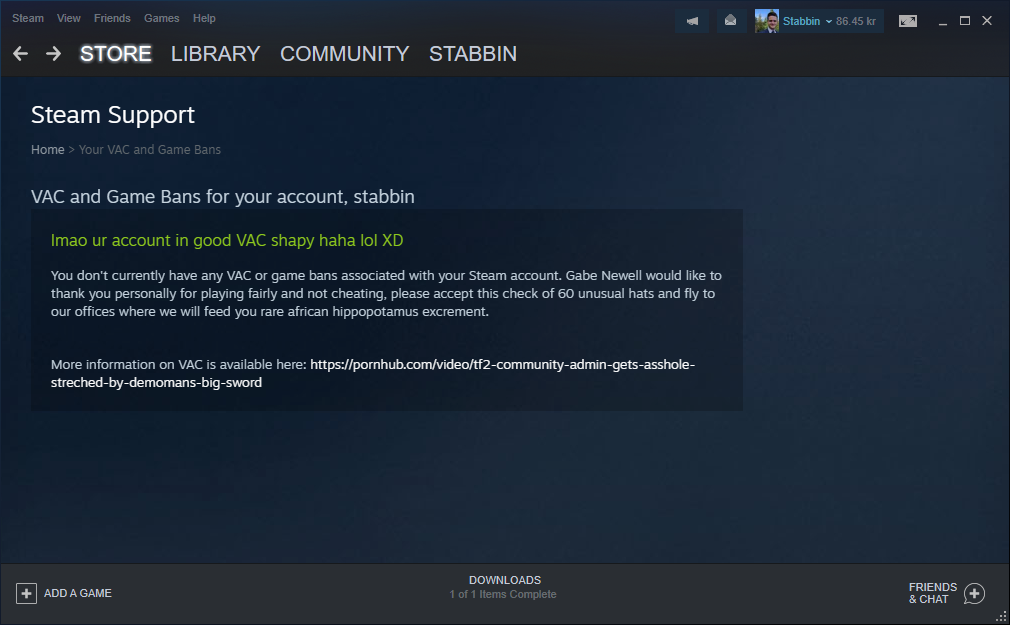Click the Stabbin profile avatar picture
Viewport: 1010px width, 625px height.
coord(767,21)
